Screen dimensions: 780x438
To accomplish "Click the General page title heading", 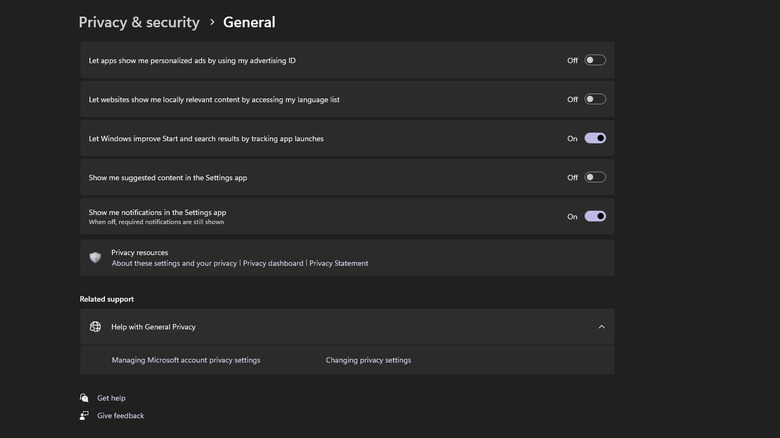I will pyautogui.click(x=249, y=22).
